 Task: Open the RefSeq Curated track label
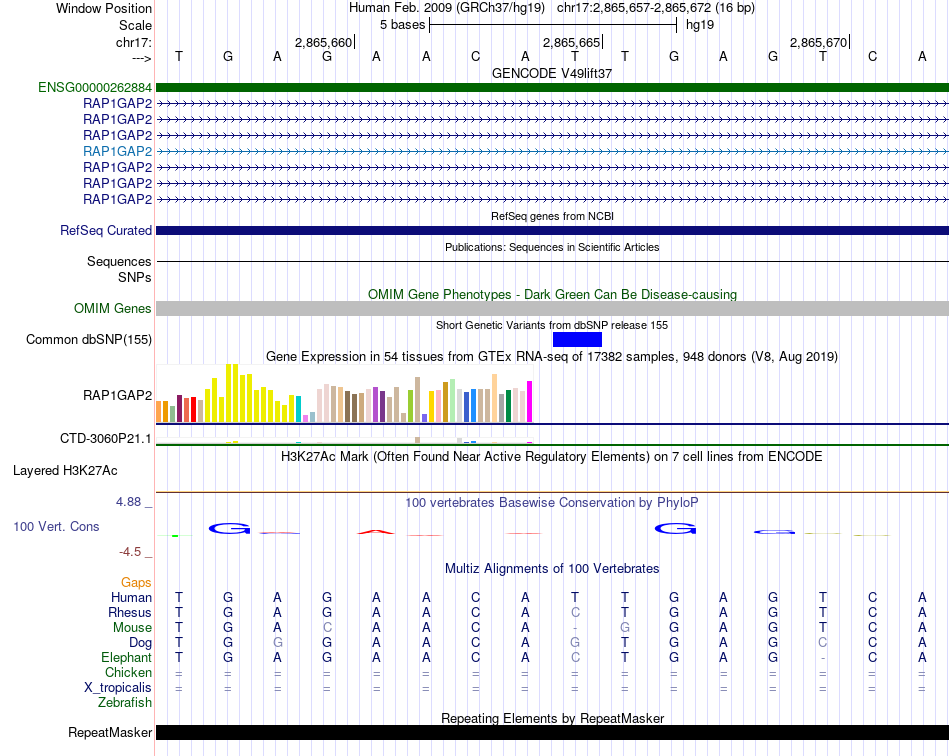click(x=106, y=230)
